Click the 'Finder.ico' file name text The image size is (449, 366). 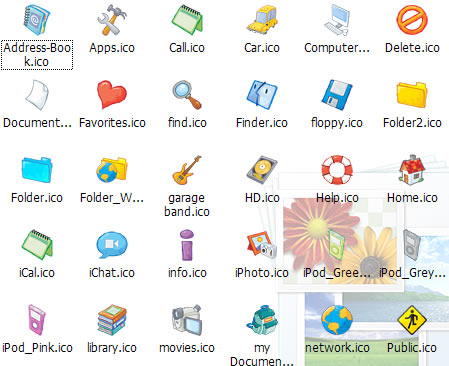pos(262,123)
